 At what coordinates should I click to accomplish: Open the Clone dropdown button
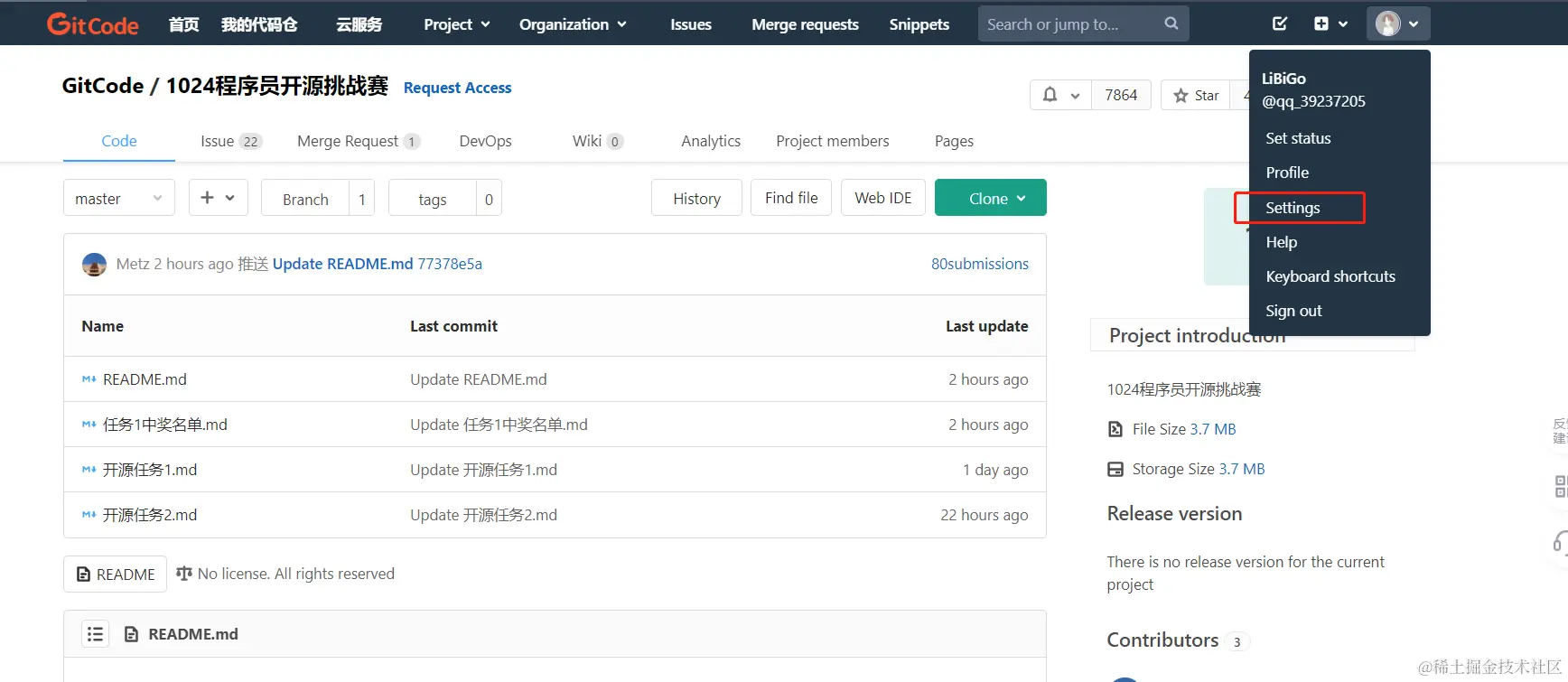(991, 198)
